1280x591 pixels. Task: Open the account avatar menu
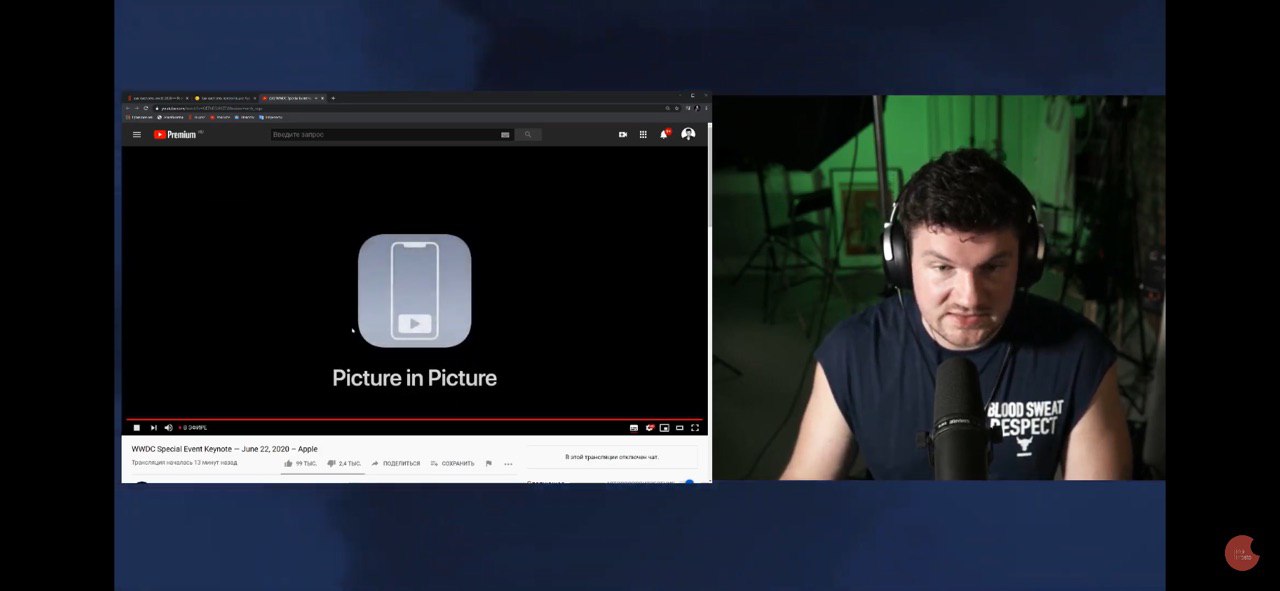pyautogui.click(x=688, y=134)
